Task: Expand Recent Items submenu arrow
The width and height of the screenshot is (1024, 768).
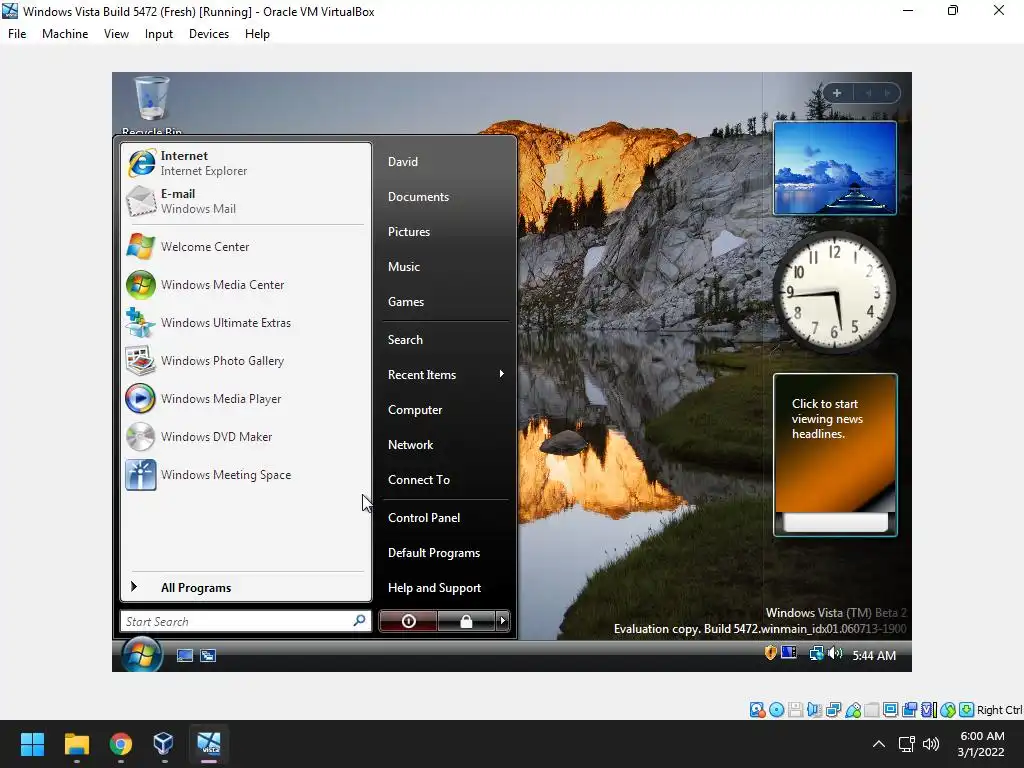Action: (502, 374)
